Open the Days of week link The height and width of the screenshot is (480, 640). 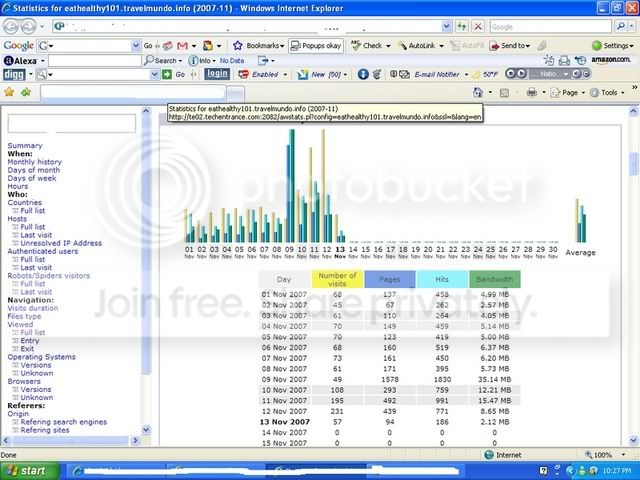[x=32, y=178]
